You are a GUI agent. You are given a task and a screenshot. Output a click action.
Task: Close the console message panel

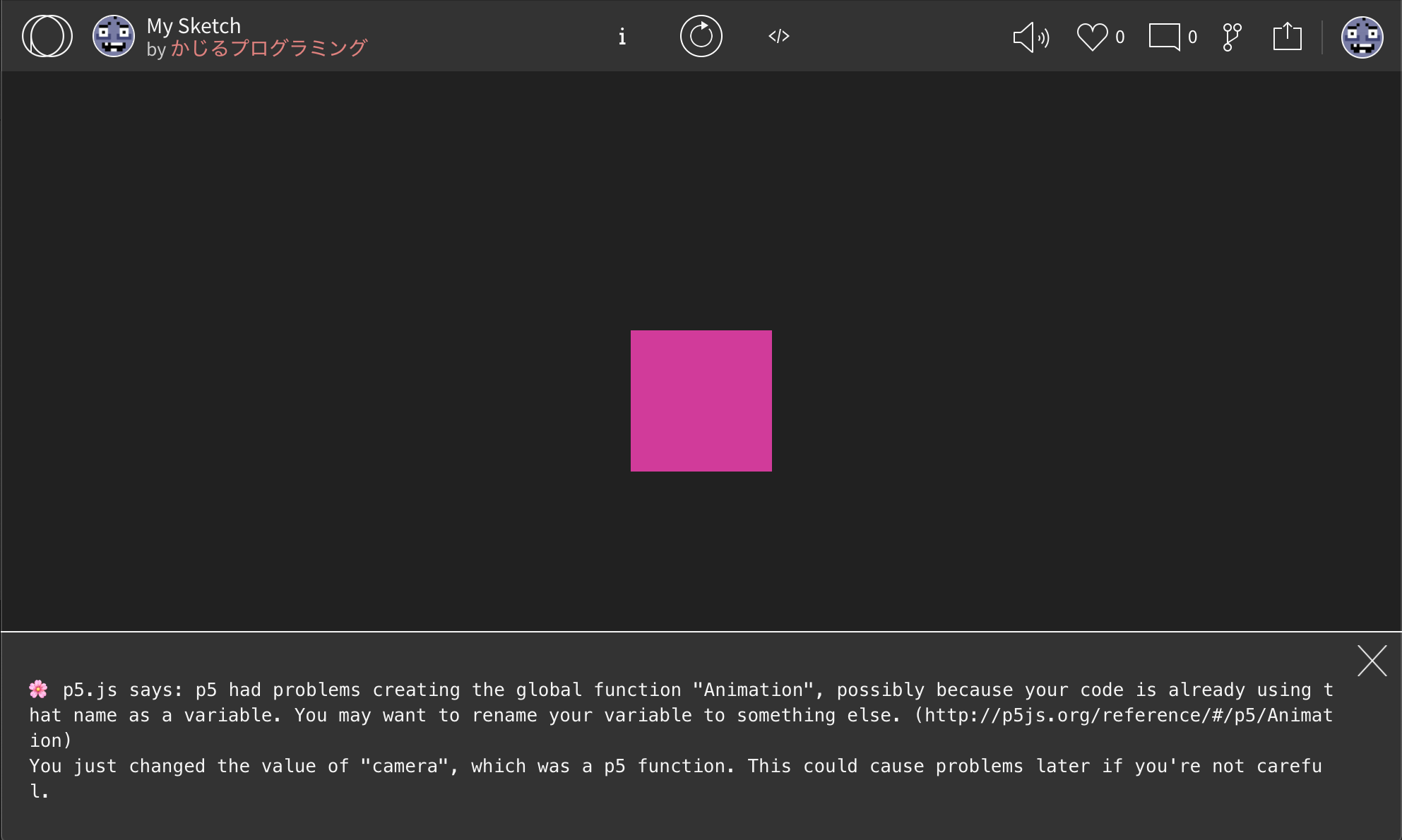point(1372,661)
